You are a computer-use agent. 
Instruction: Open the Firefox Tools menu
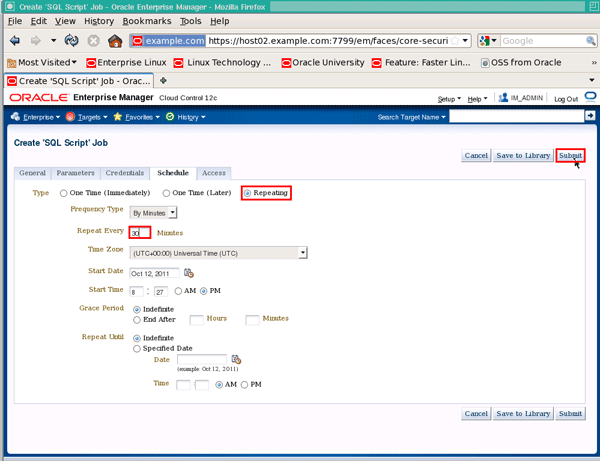[191, 21]
